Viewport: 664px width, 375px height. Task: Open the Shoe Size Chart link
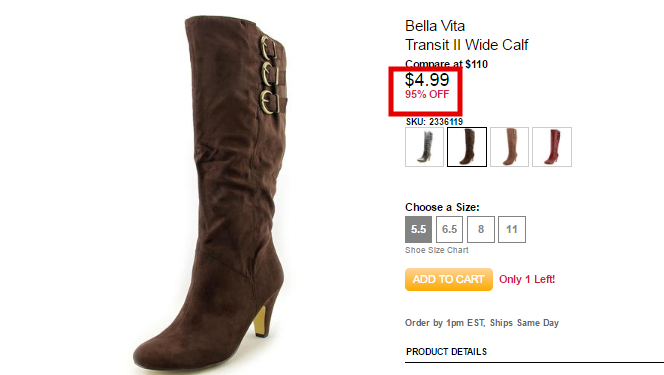pos(437,250)
